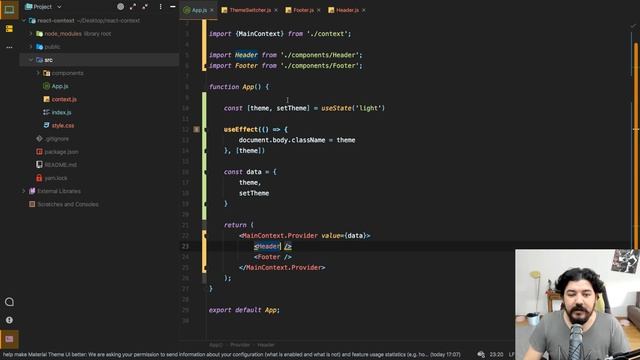This screenshot has width=640, height=360.
Task: Open the Project view dropdown
Action: pos(43,7)
